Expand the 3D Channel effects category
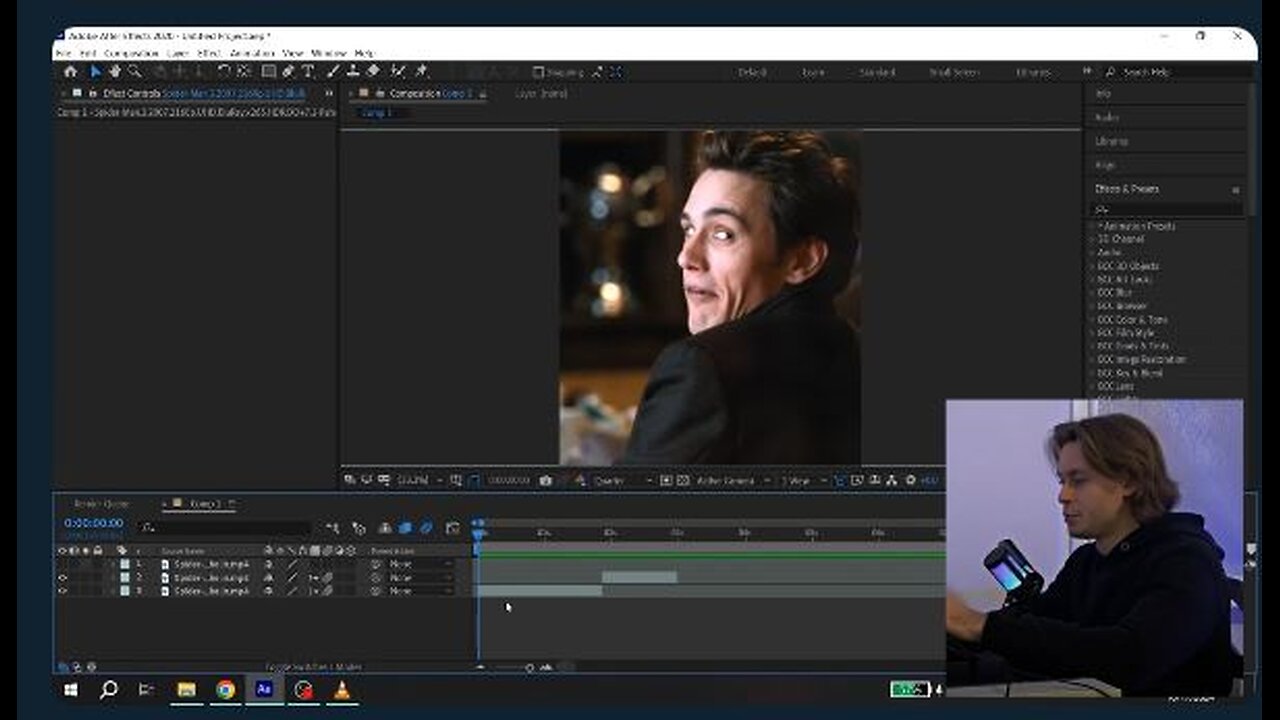 point(1092,240)
